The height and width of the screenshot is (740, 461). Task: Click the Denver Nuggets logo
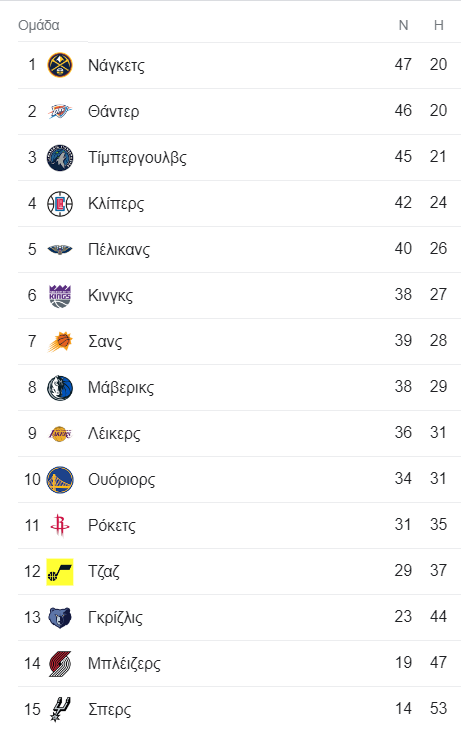coord(60,65)
